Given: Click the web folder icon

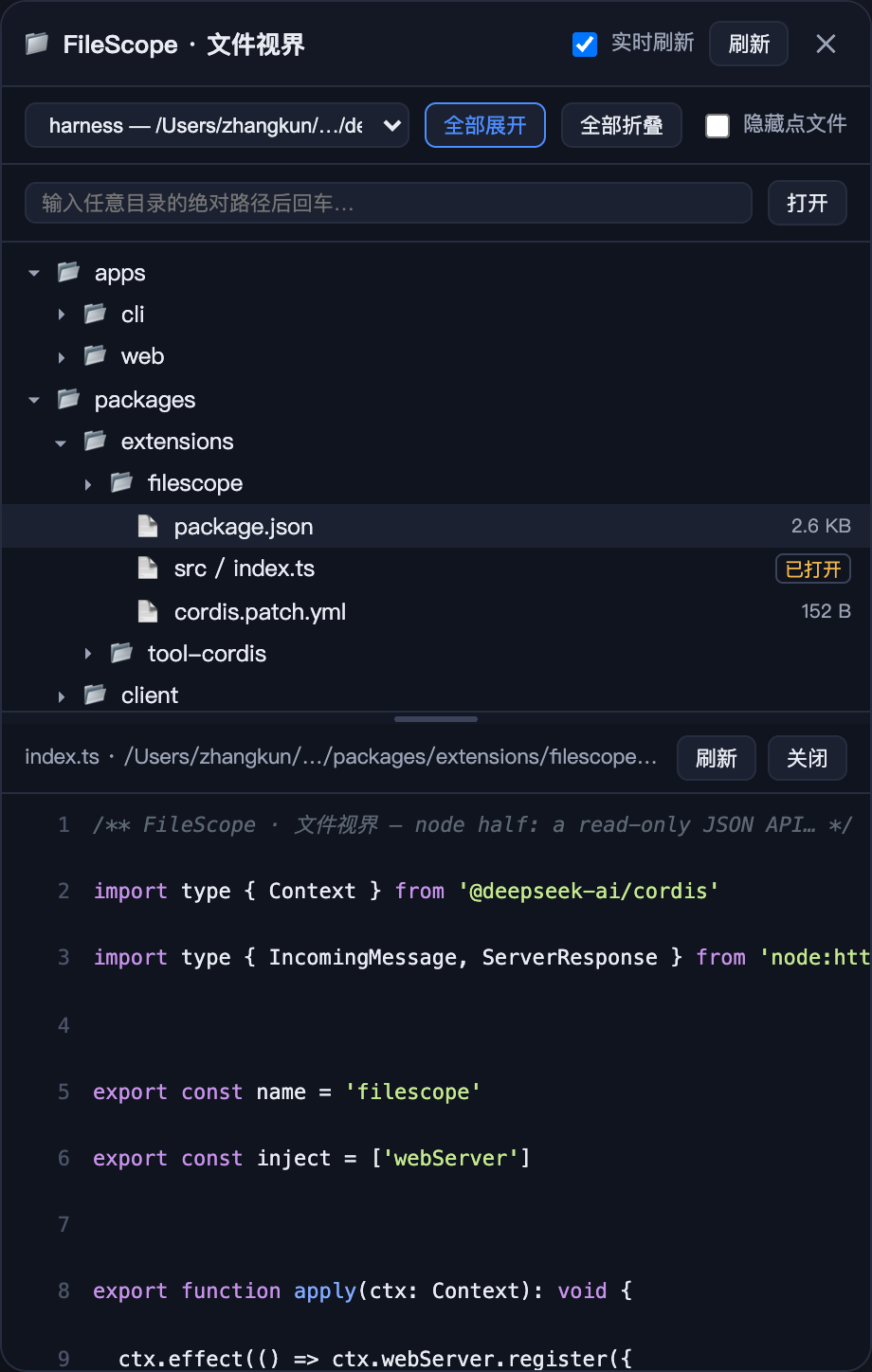Looking at the screenshot, I should click(95, 355).
